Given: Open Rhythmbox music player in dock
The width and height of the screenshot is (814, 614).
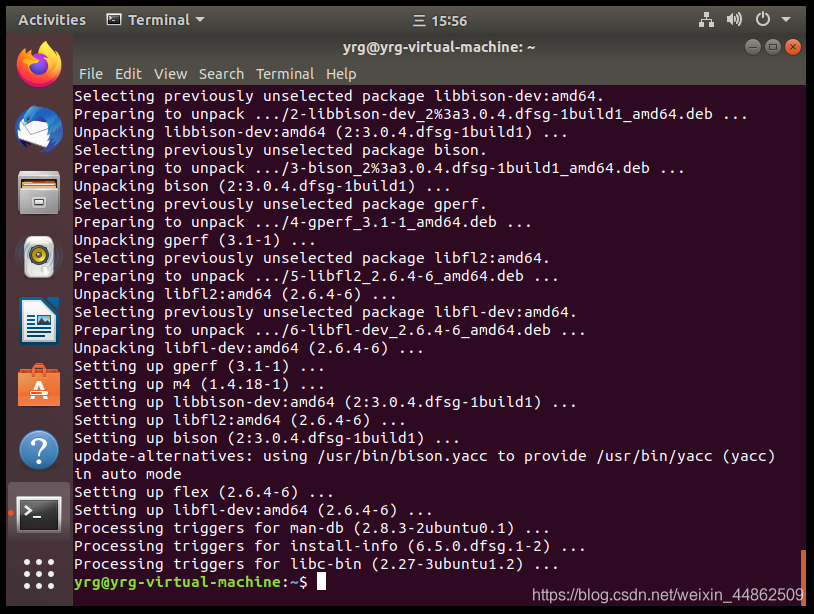Looking at the screenshot, I should [x=39, y=256].
